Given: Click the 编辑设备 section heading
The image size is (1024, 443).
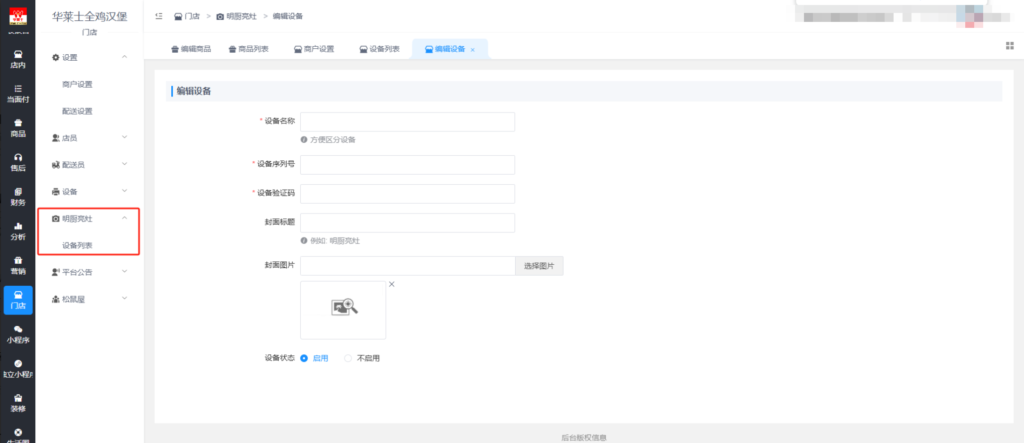Looking at the screenshot, I should point(194,91).
